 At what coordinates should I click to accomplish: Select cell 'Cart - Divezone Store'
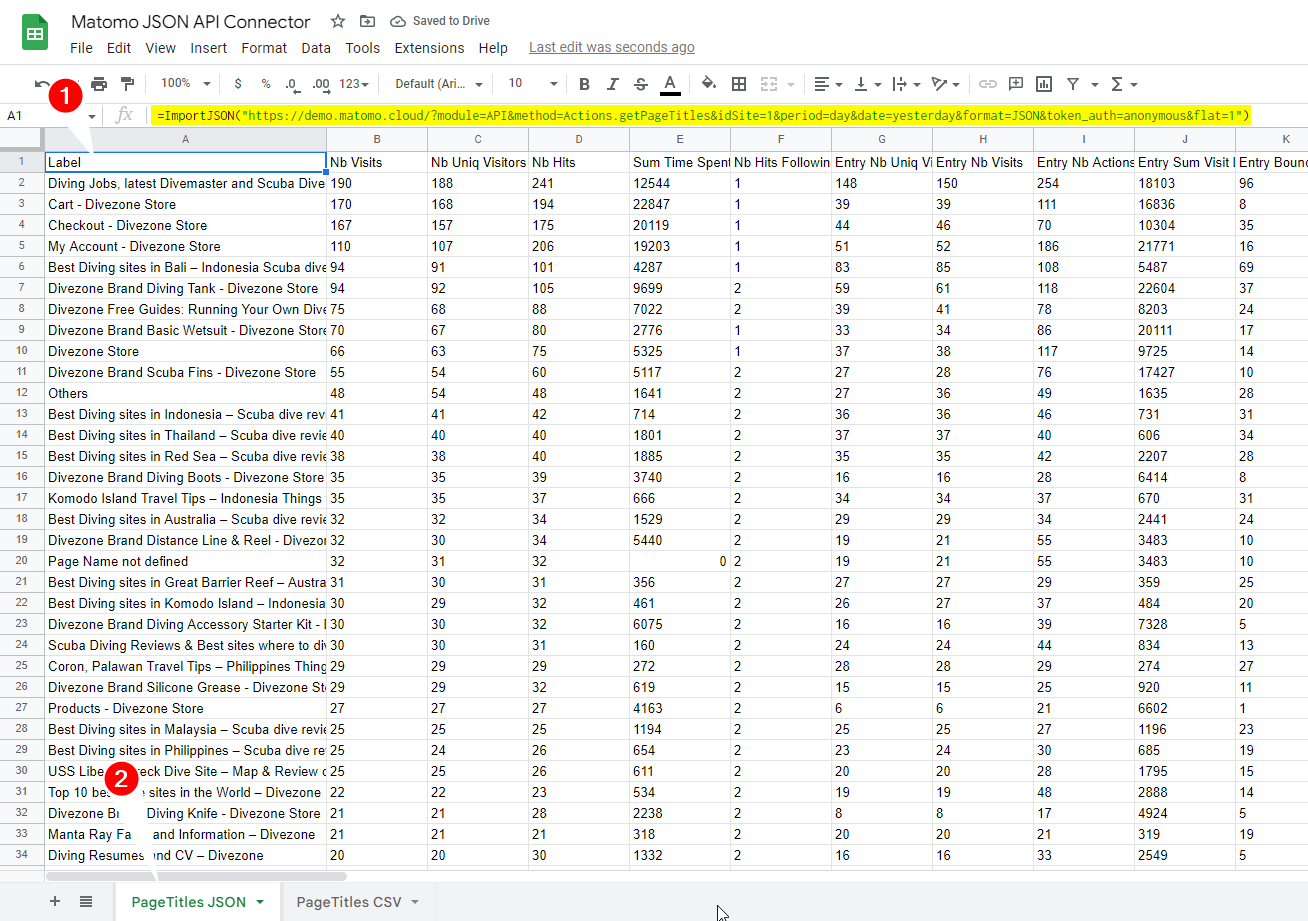pos(186,204)
